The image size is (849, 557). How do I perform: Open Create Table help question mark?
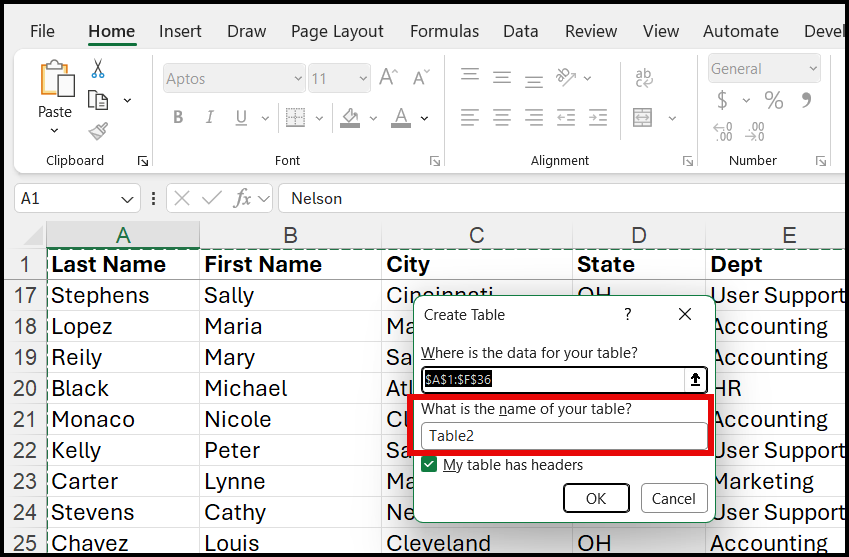pos(628,314)
